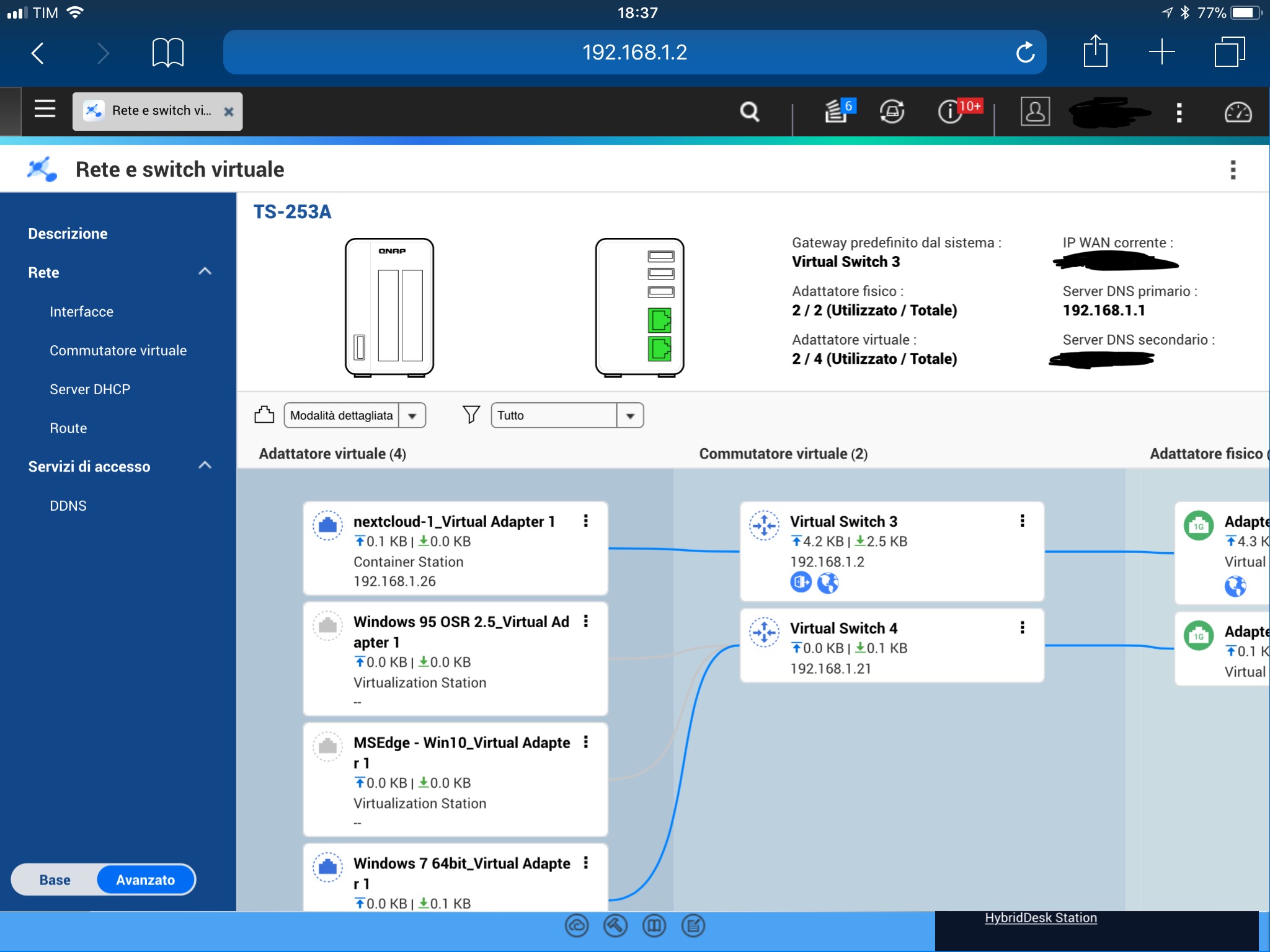Click the user account profile icon
The width and height of the screenshot is (1270, 952).
1034,112
